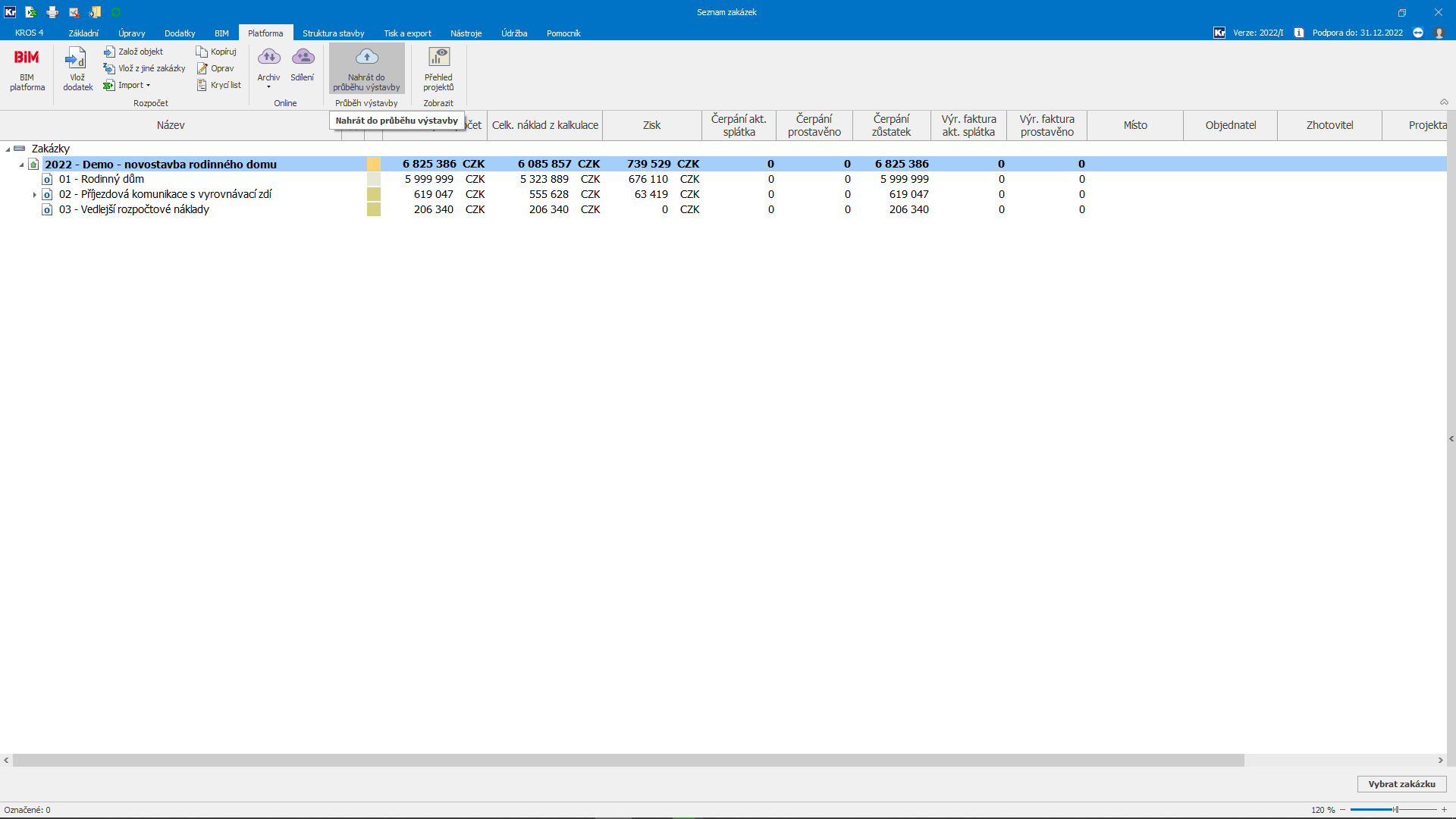The height and width of the screenshot is (819, 1456).
Task: Open the Sdílení cloud icon
Action: 303,58
